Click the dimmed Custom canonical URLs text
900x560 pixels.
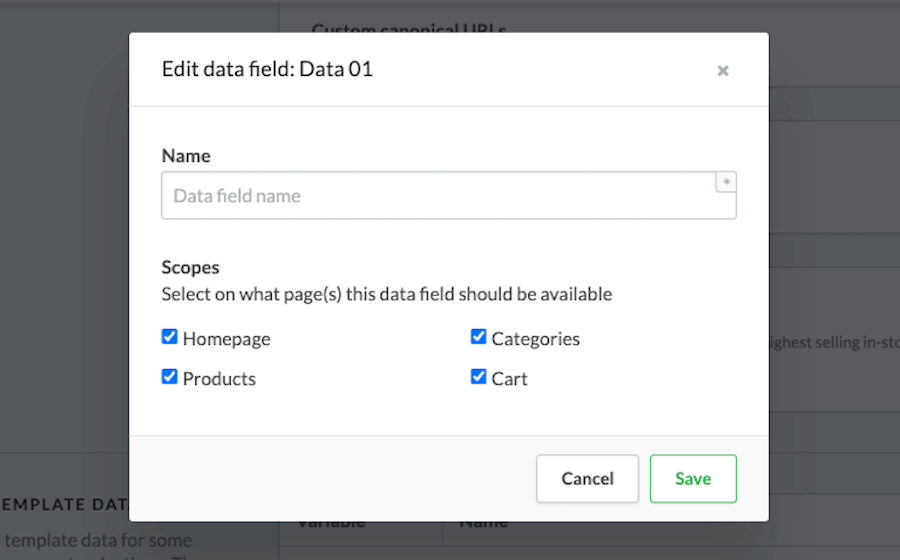tap(408, 27)
